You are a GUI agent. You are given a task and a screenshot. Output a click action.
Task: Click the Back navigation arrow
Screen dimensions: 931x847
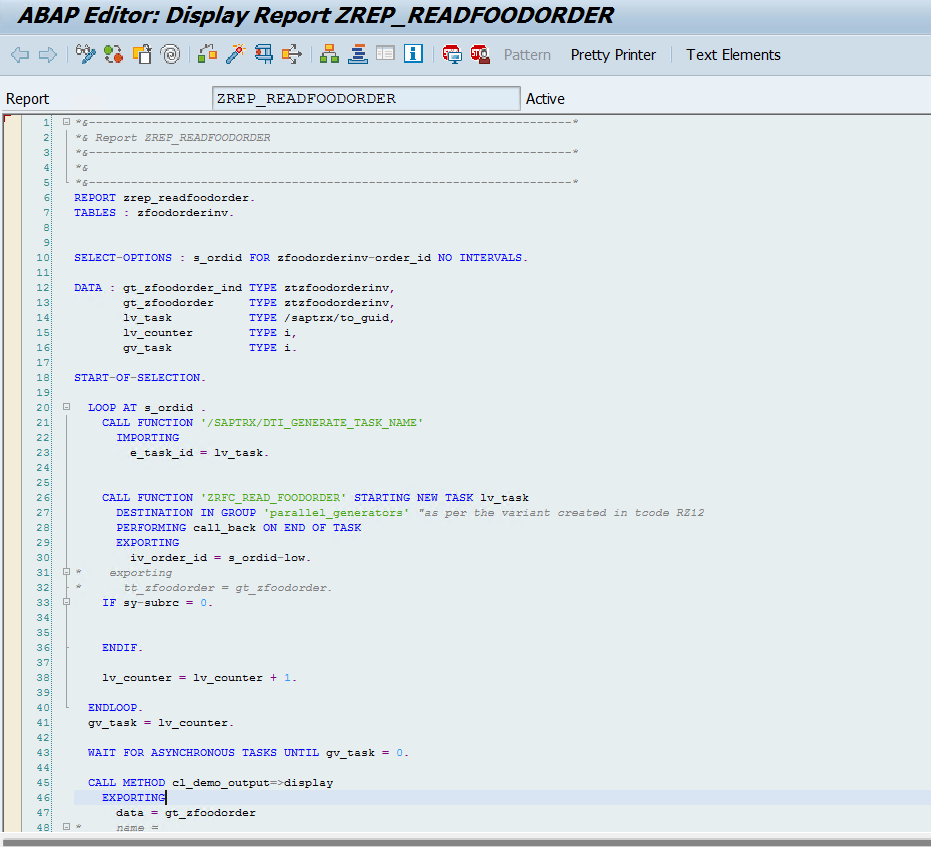click(20, 55)
